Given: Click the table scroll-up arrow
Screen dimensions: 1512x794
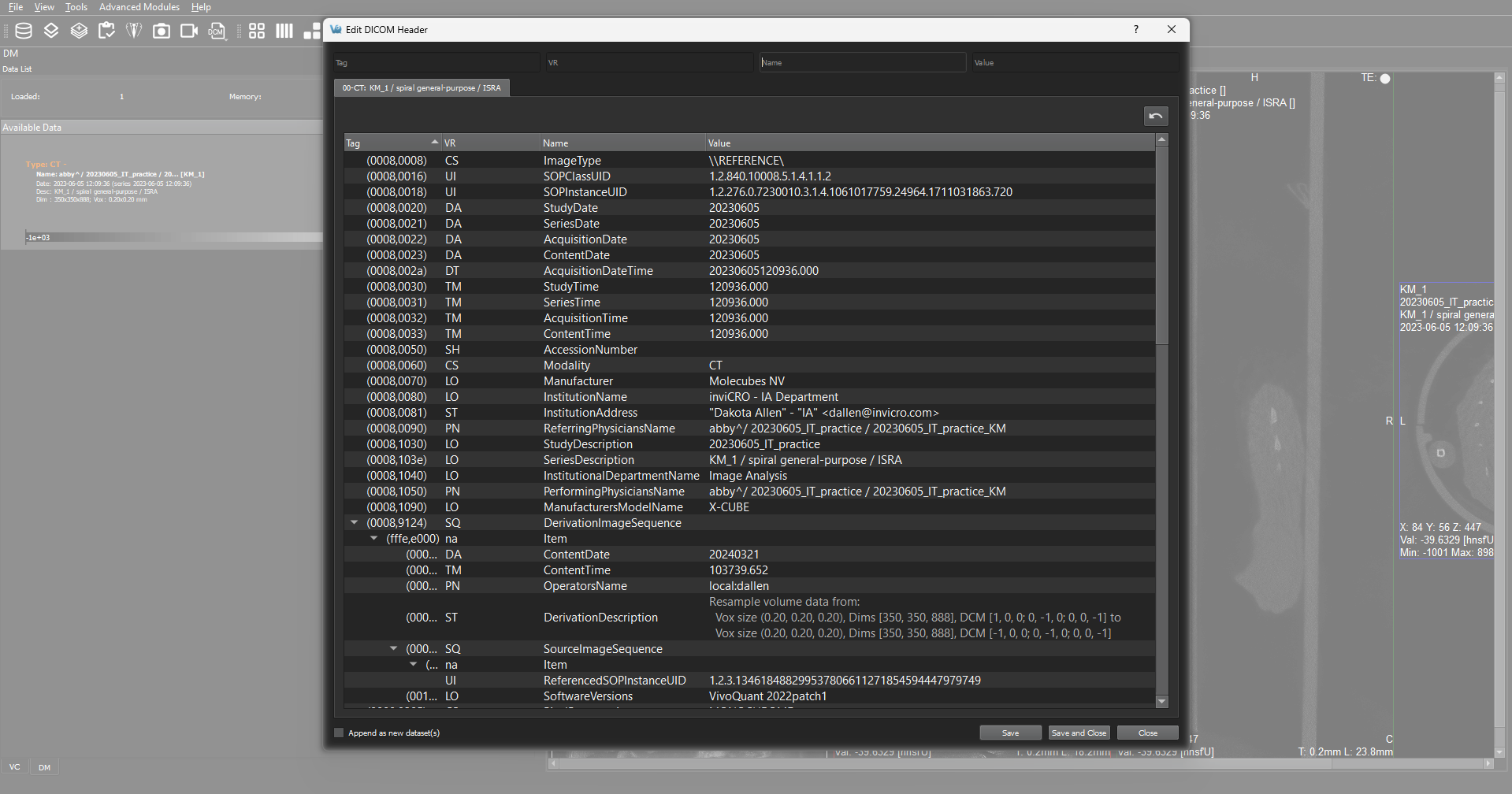Looking at the screenshot, I should (1161, 139).
